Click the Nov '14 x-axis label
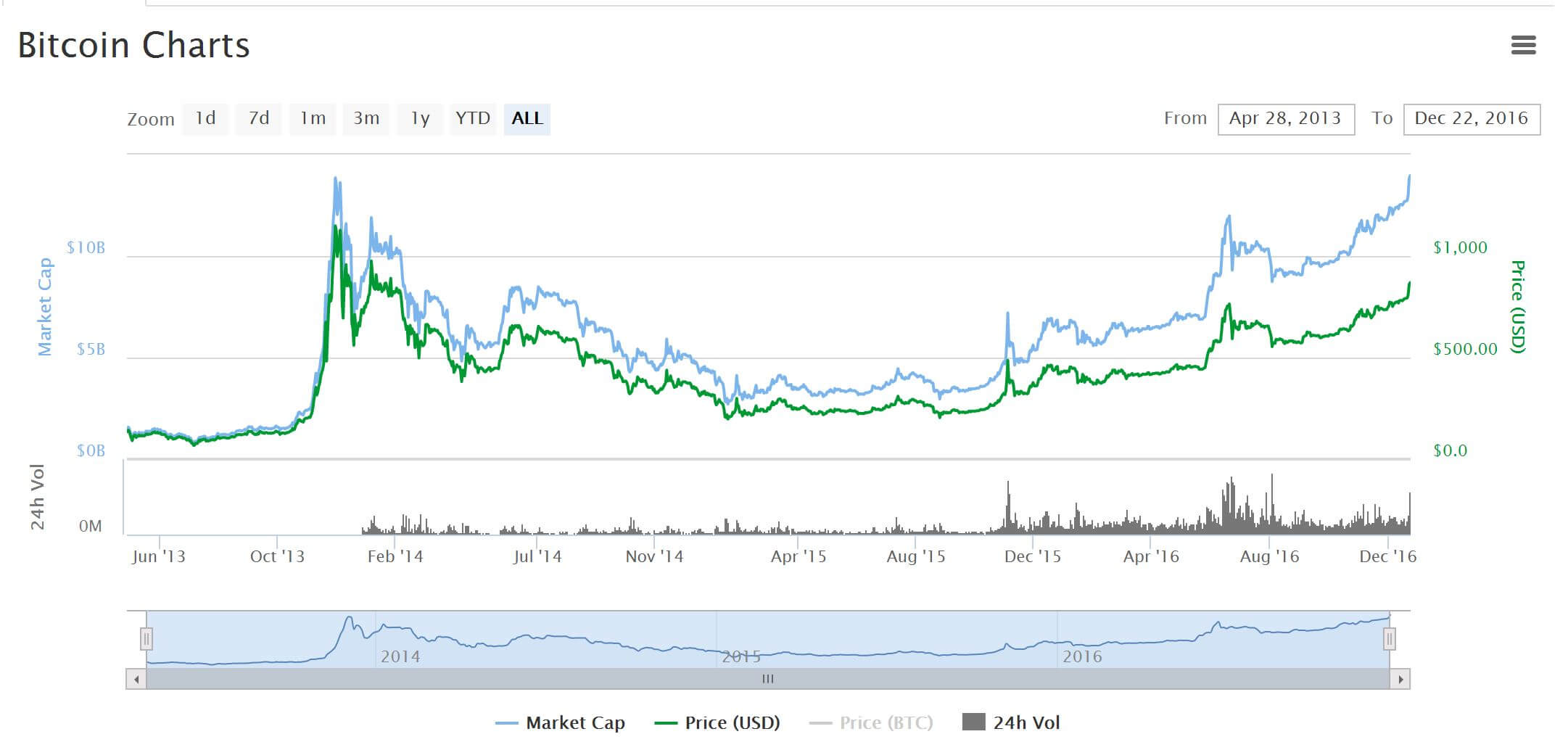Screen dimensions: 1568x742 coord(654,556)
